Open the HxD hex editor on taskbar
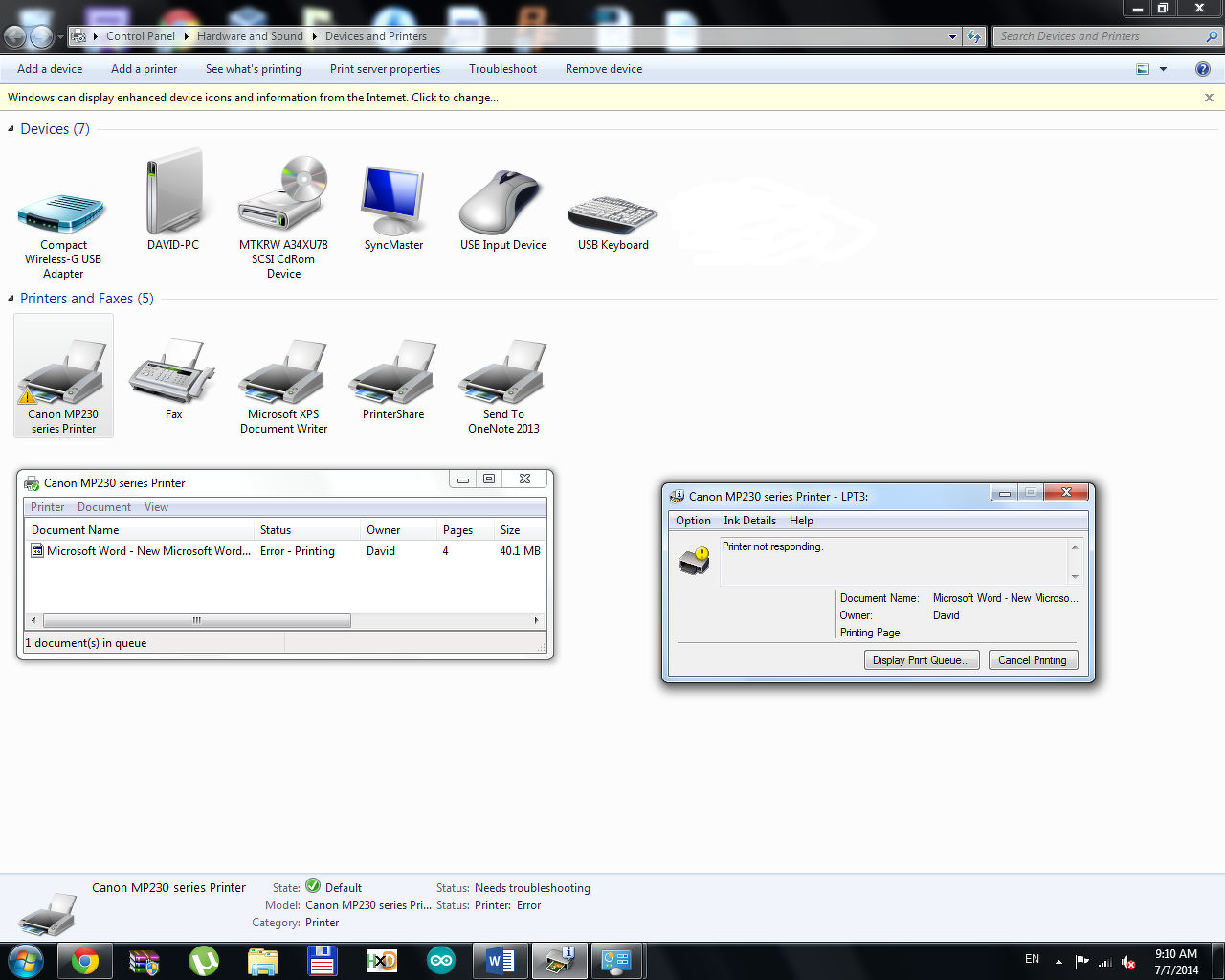This screenshot has width=1225, height=980. pos(382,961)
